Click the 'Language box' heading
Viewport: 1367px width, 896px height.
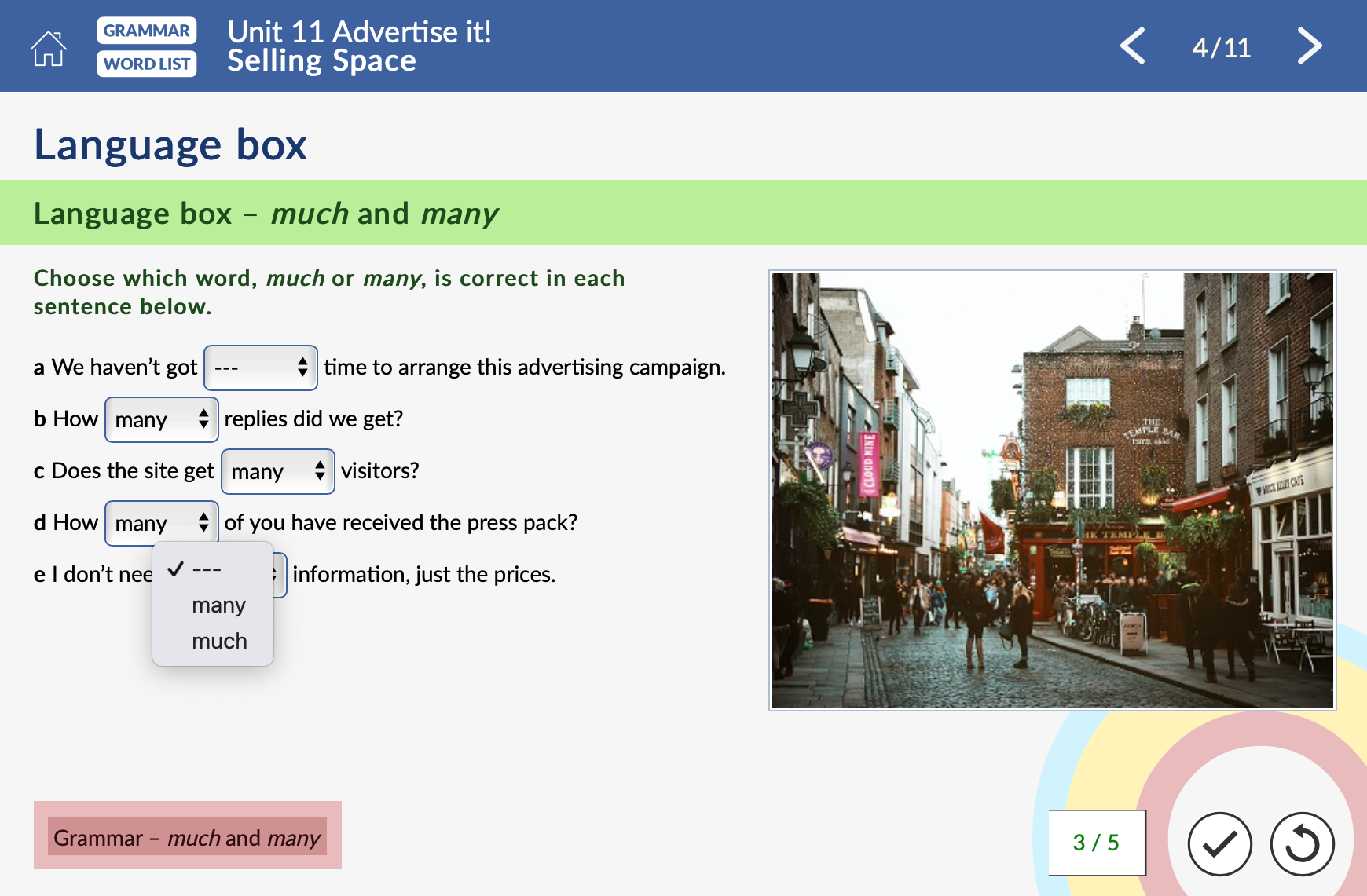click(x=170, y=145)
